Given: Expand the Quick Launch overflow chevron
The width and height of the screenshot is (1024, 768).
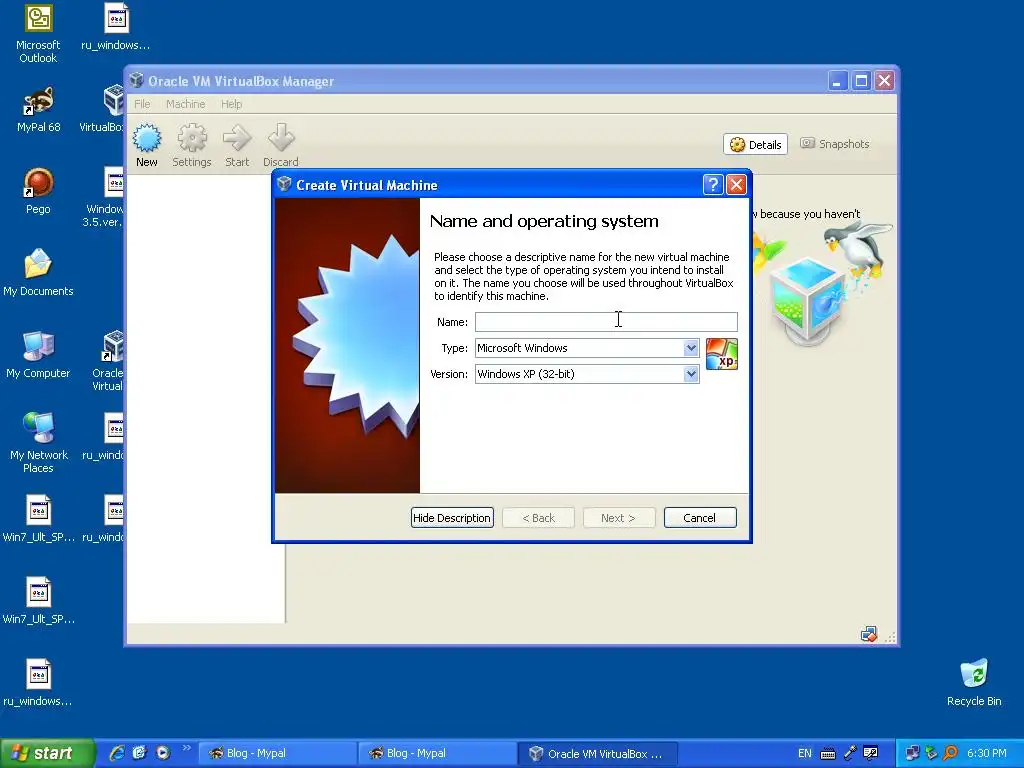Looking at the screenshot, I should tap(186, 748).
